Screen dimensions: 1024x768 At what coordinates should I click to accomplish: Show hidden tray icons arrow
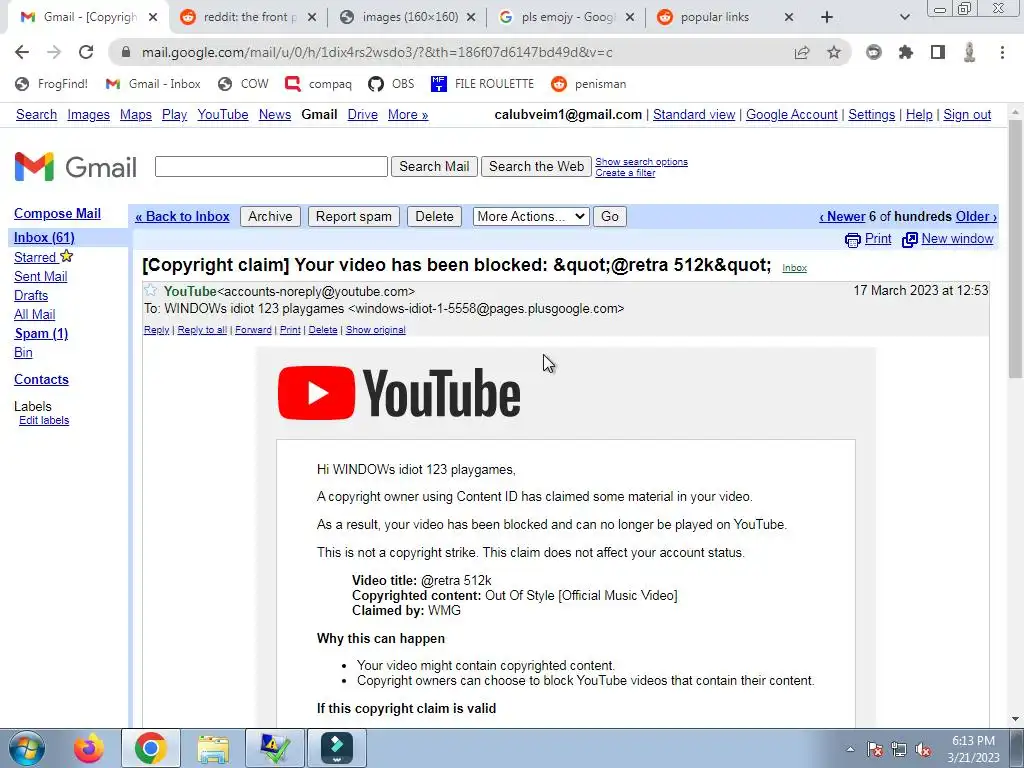pos(850,749)
